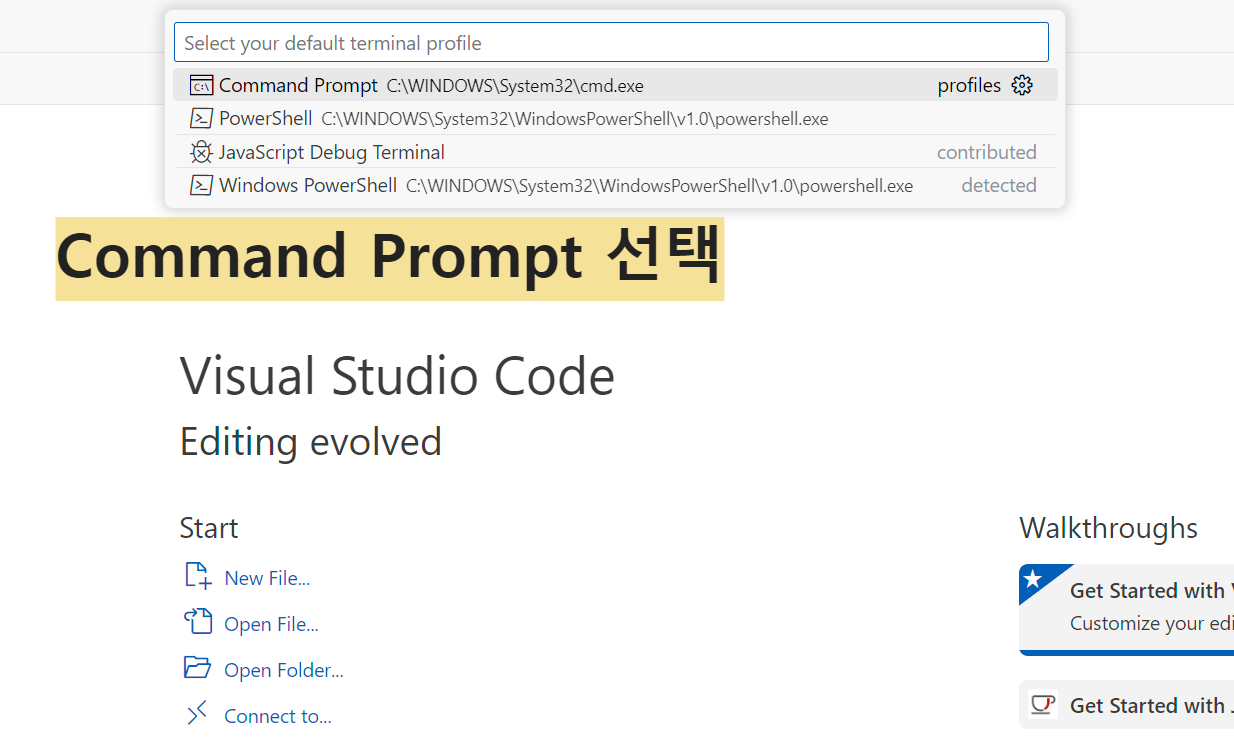
Task: Click the PowerShell terminal icon
Action: [201, 119]
